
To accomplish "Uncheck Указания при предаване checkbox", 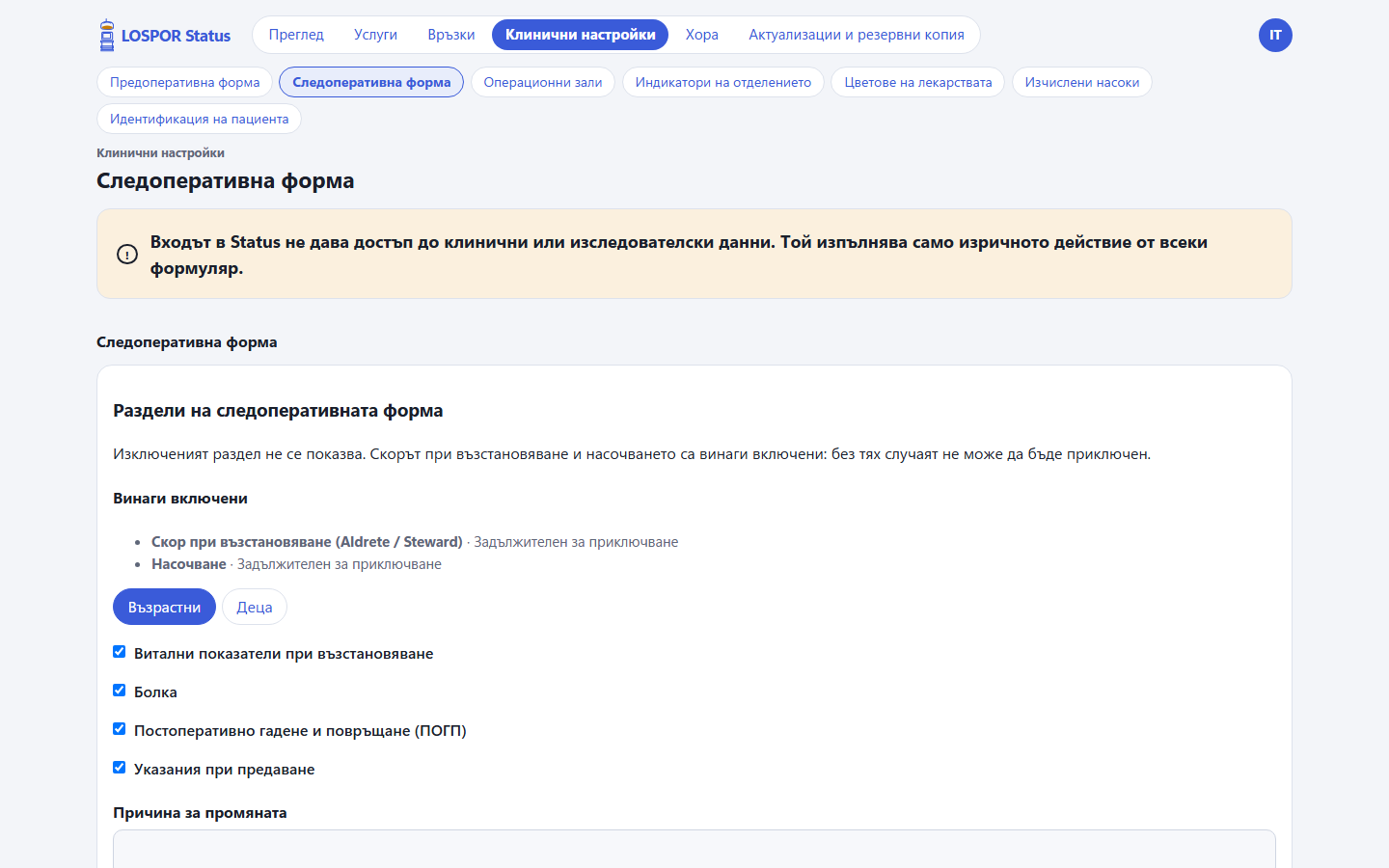I will 120,768.
